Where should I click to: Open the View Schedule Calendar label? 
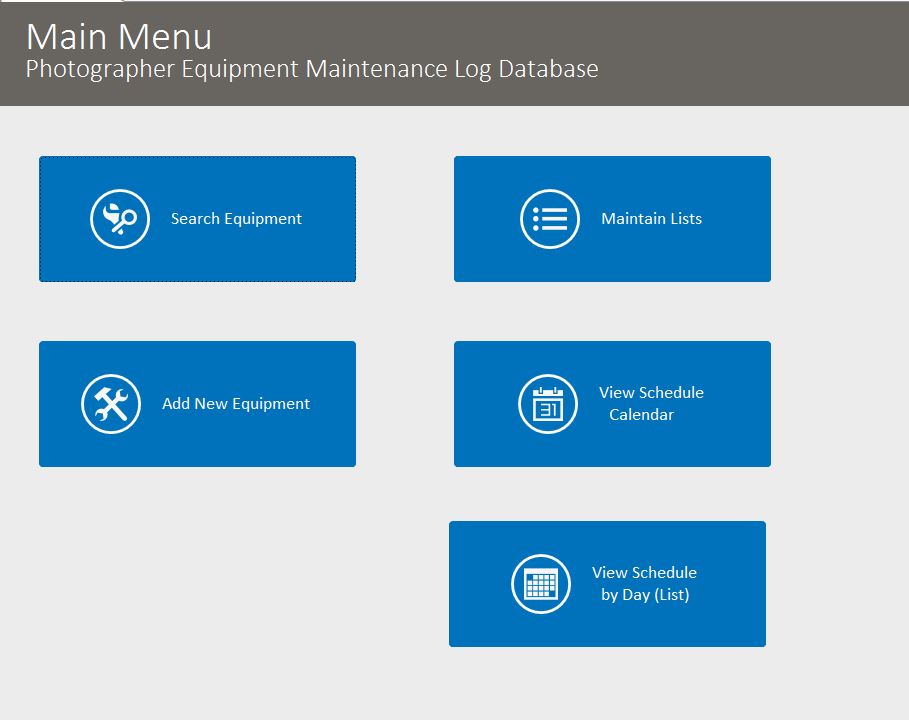point(651,403)
